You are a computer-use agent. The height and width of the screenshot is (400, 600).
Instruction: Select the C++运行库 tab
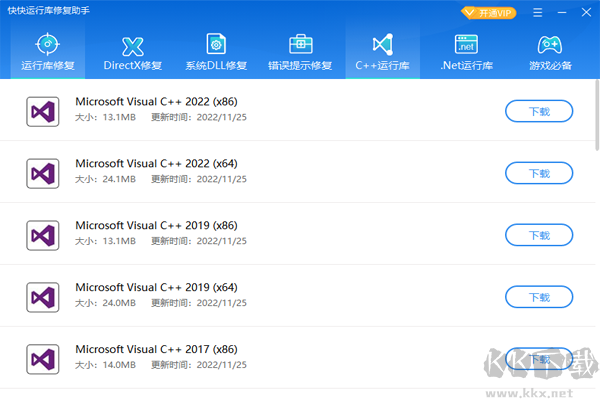[x=383, y=52]
